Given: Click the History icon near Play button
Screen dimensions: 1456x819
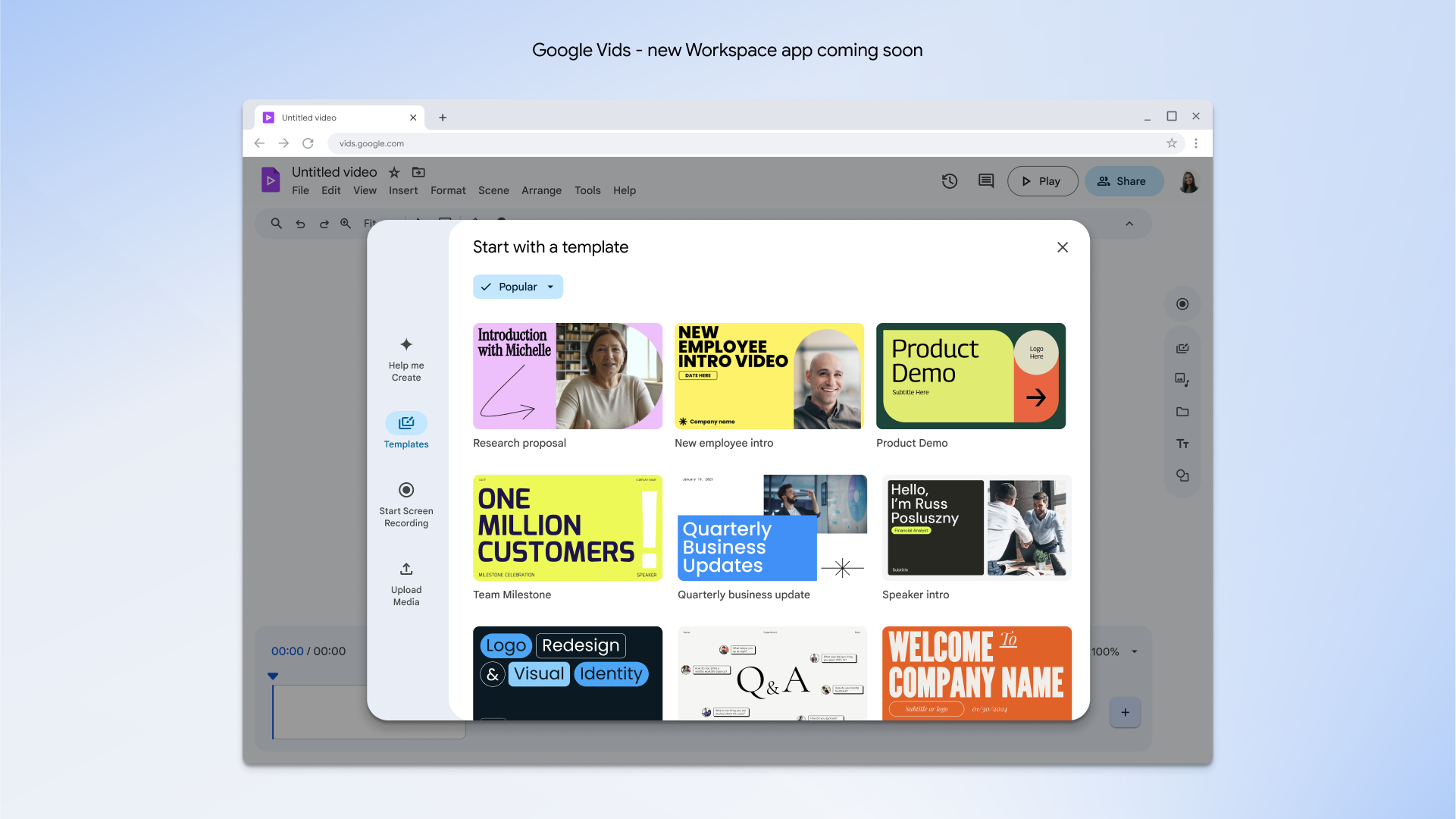Looking at the screenshot, I should click(949, 181).
